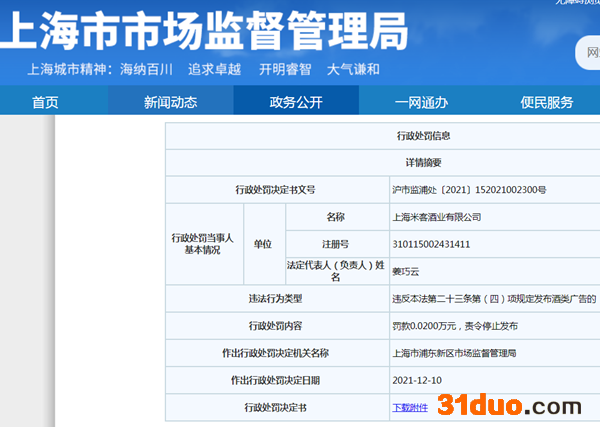The height and width of the screenshot is (427, 600).
Task: Click the 无障碍浏览 link at top right
Action: click(575, 3)
